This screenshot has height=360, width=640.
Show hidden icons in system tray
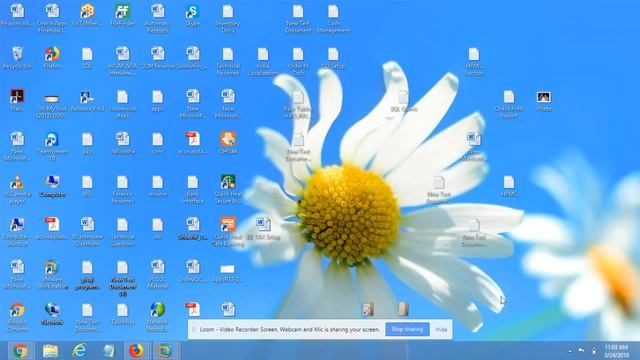(570, 351)
